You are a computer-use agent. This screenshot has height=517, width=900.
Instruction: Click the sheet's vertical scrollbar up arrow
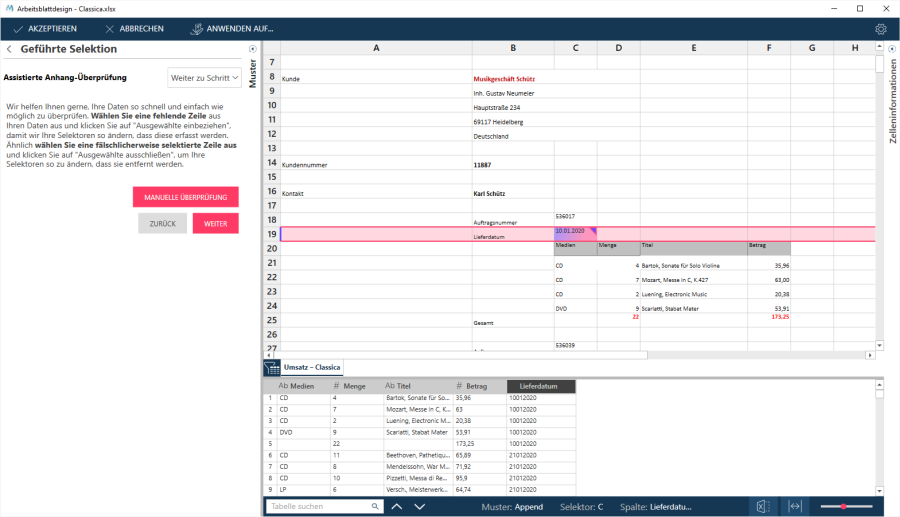(879, 46)
